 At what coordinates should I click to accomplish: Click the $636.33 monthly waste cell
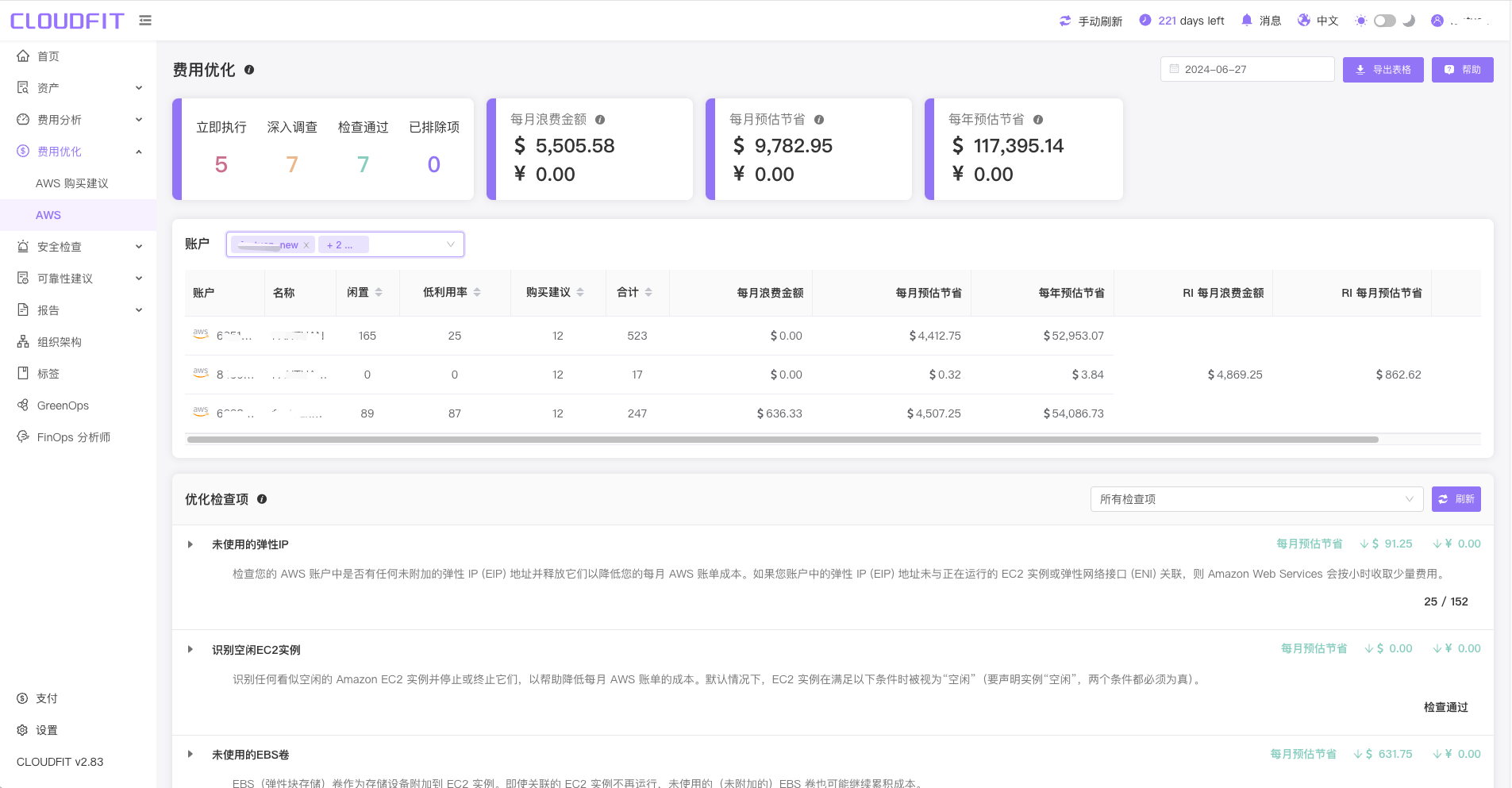[779, 413]
